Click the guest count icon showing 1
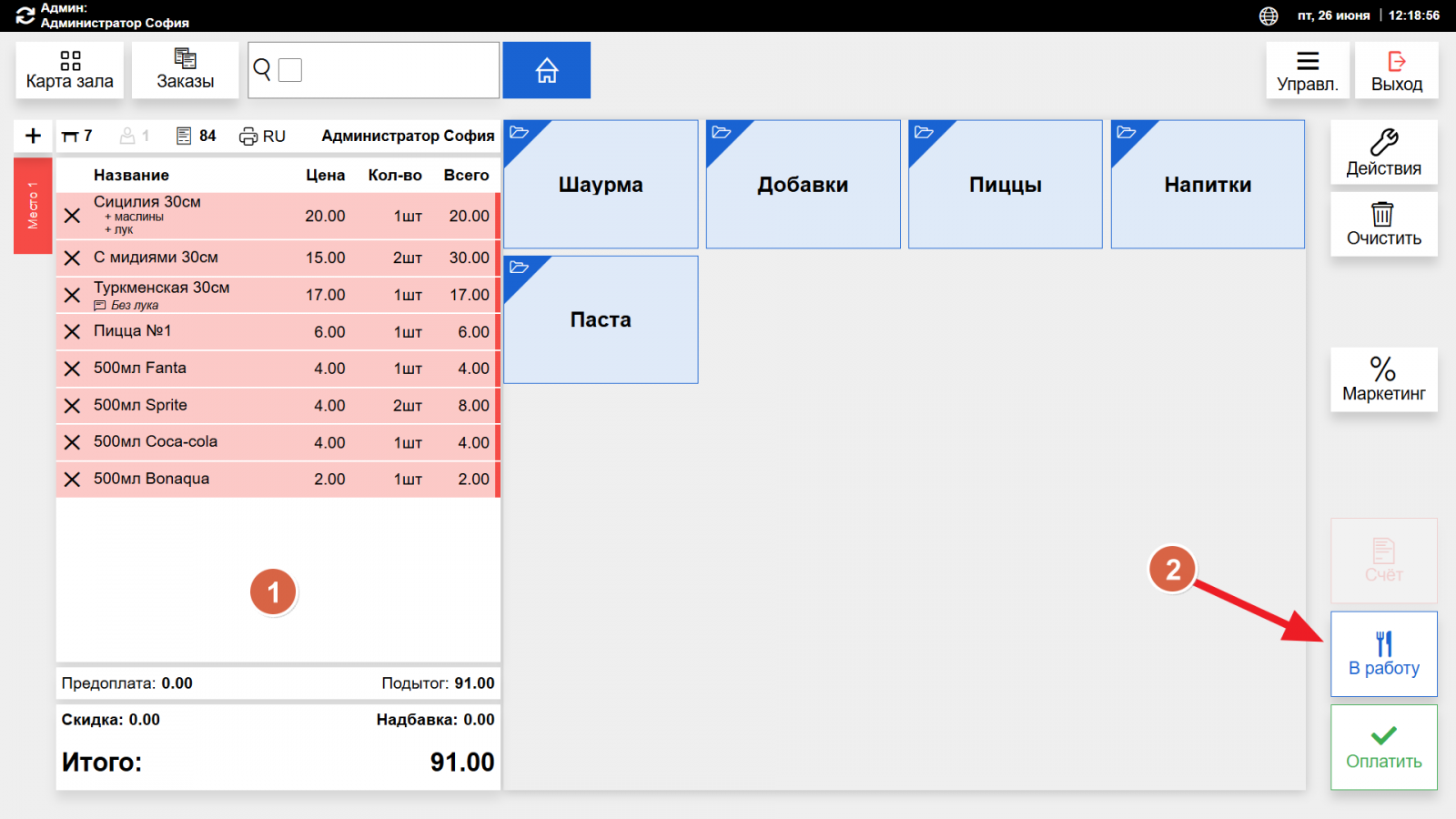The image size is (1456, 819). 135,136
